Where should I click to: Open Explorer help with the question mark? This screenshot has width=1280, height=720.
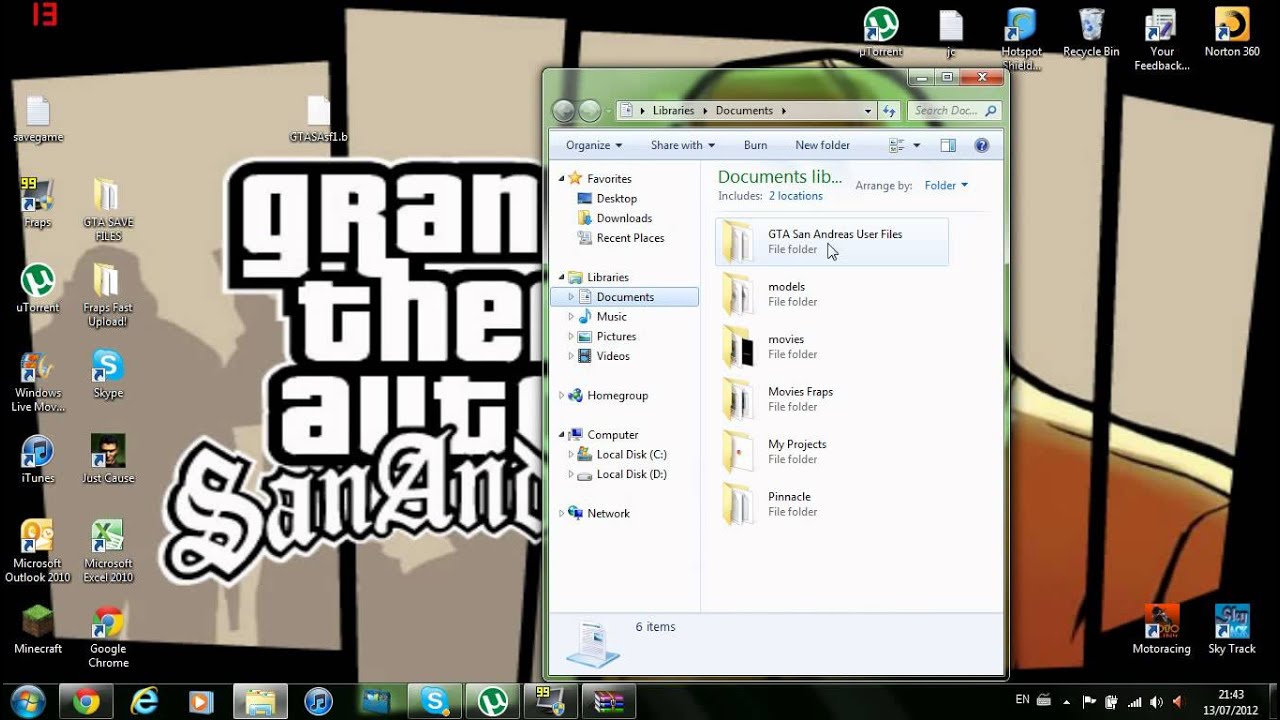(x=981, y=145)
